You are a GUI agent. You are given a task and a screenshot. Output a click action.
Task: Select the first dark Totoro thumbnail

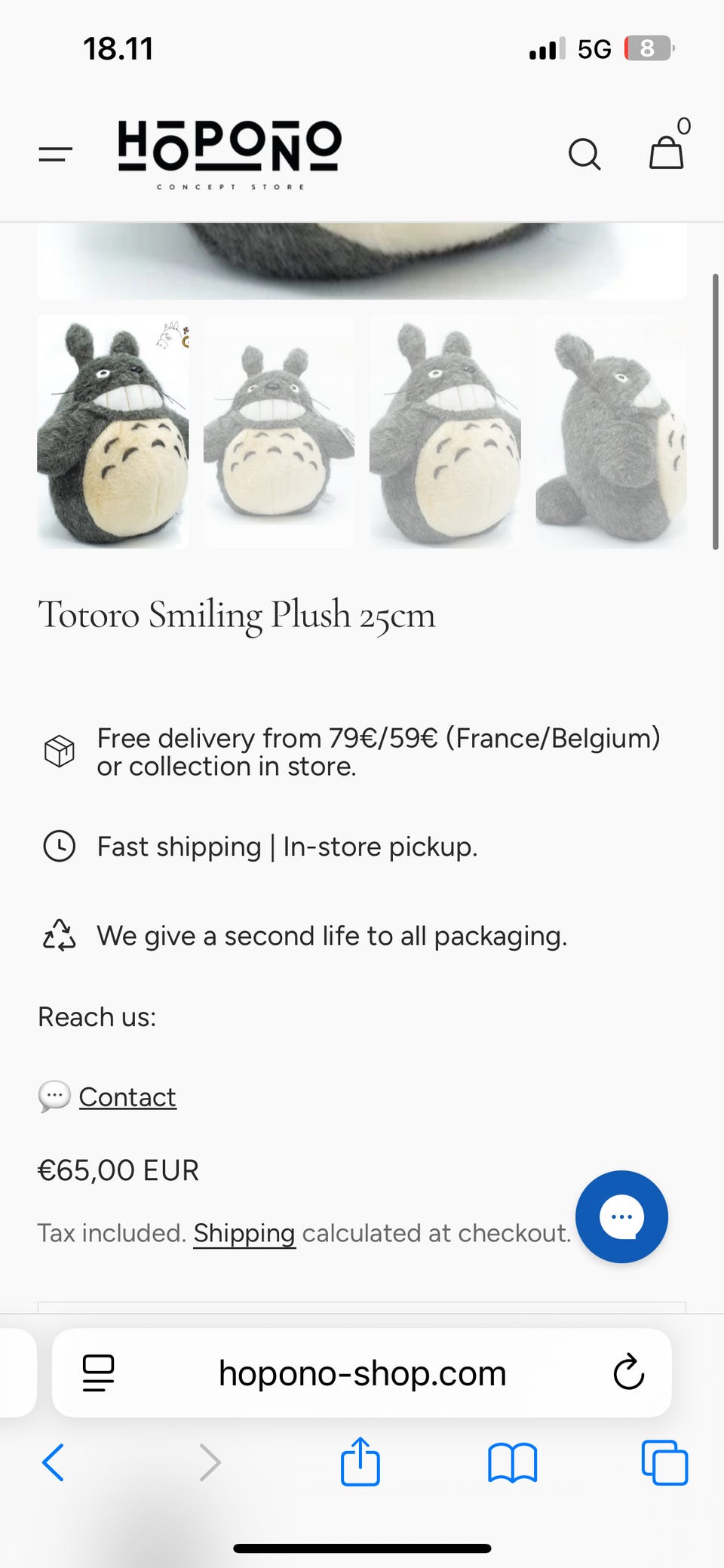tap(113, 432)
